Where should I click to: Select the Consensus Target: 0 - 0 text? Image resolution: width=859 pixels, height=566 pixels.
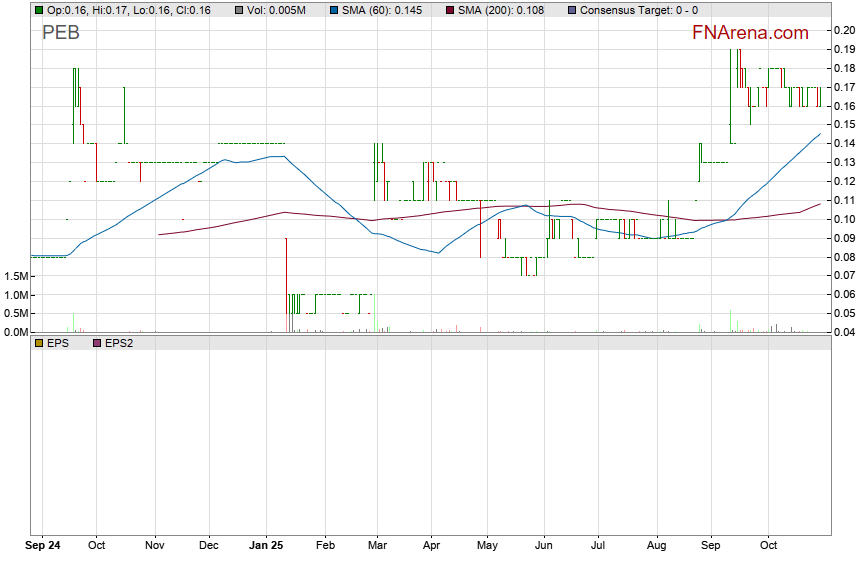pyautogui.click(x=639, y=9)
